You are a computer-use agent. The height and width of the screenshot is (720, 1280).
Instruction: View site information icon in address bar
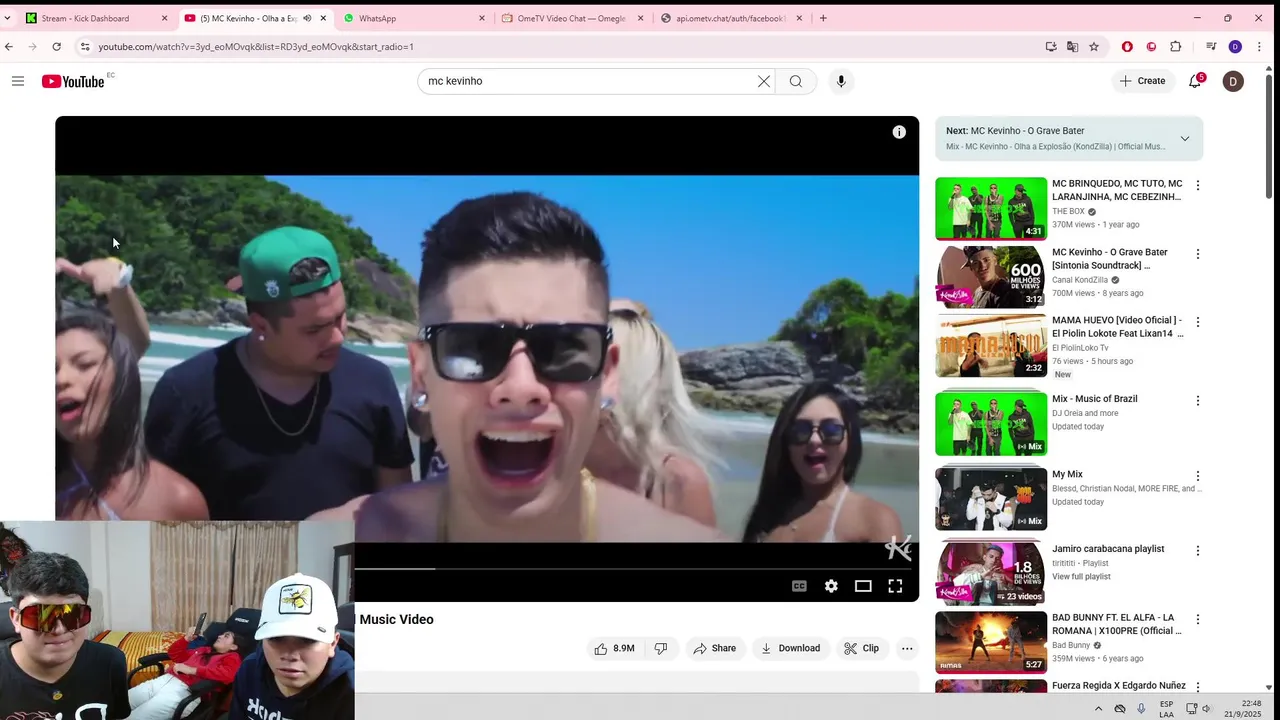(85, 47)
